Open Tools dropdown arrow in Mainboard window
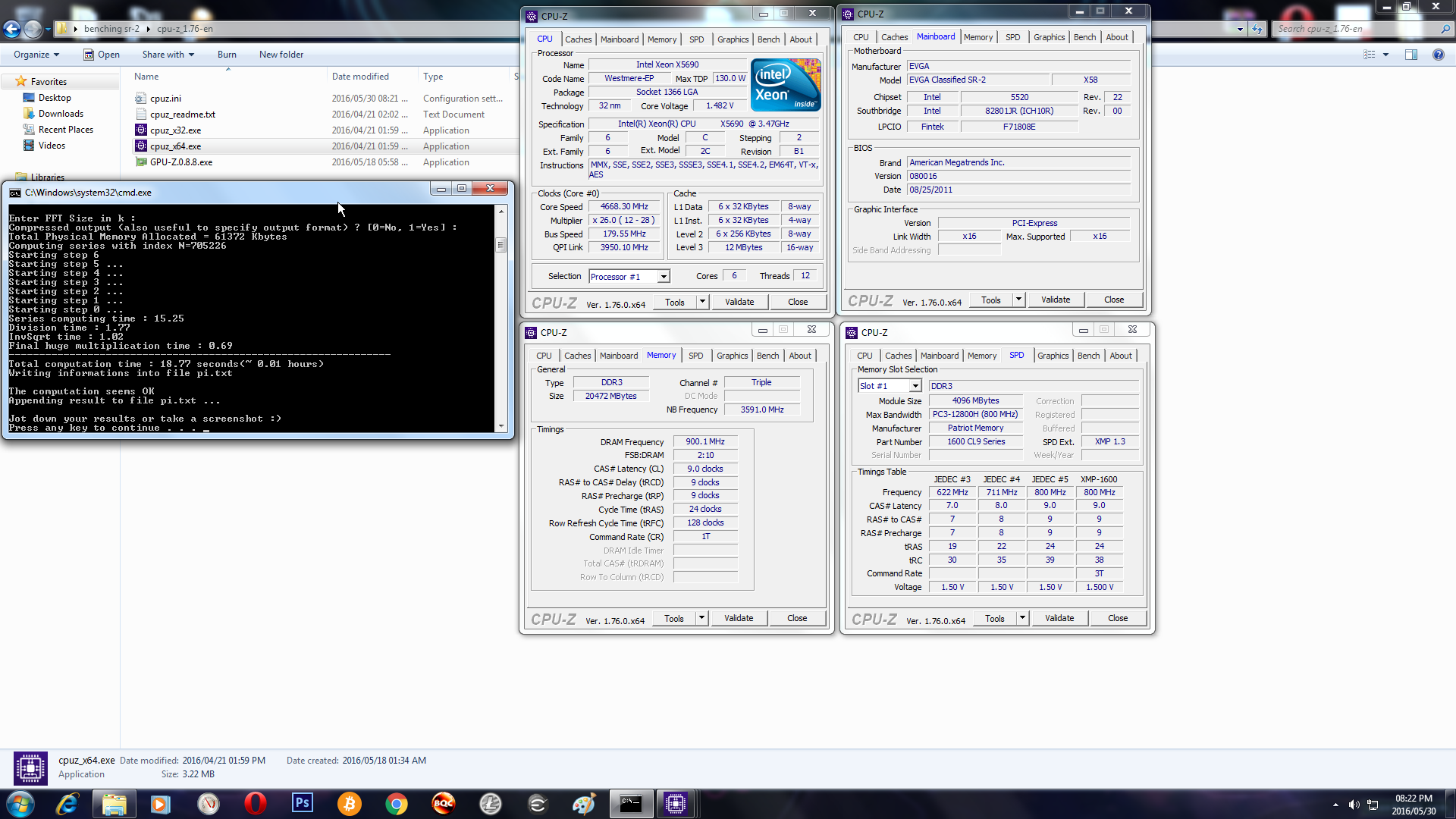1456x819 pixels. coord(1018,300)
